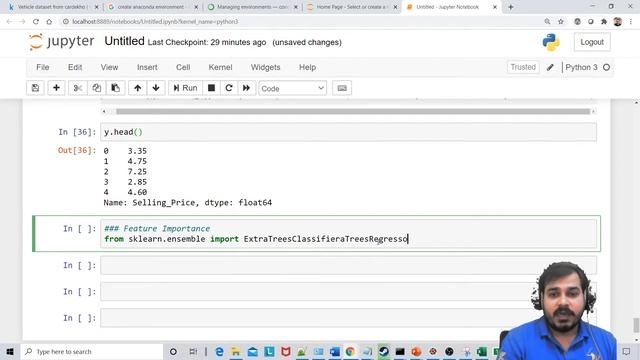The image size is (640, 360).
Task: Move selected cell up arrow
Action: [x=138, y=88]
